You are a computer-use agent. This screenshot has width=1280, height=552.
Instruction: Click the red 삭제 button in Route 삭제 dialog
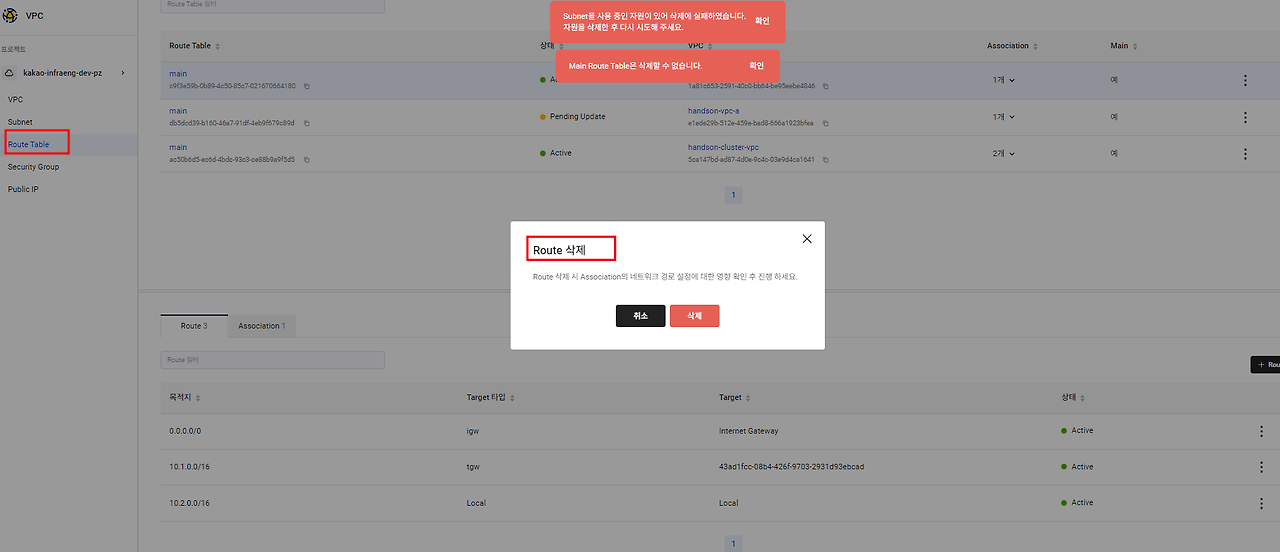[x=694, y=316]
